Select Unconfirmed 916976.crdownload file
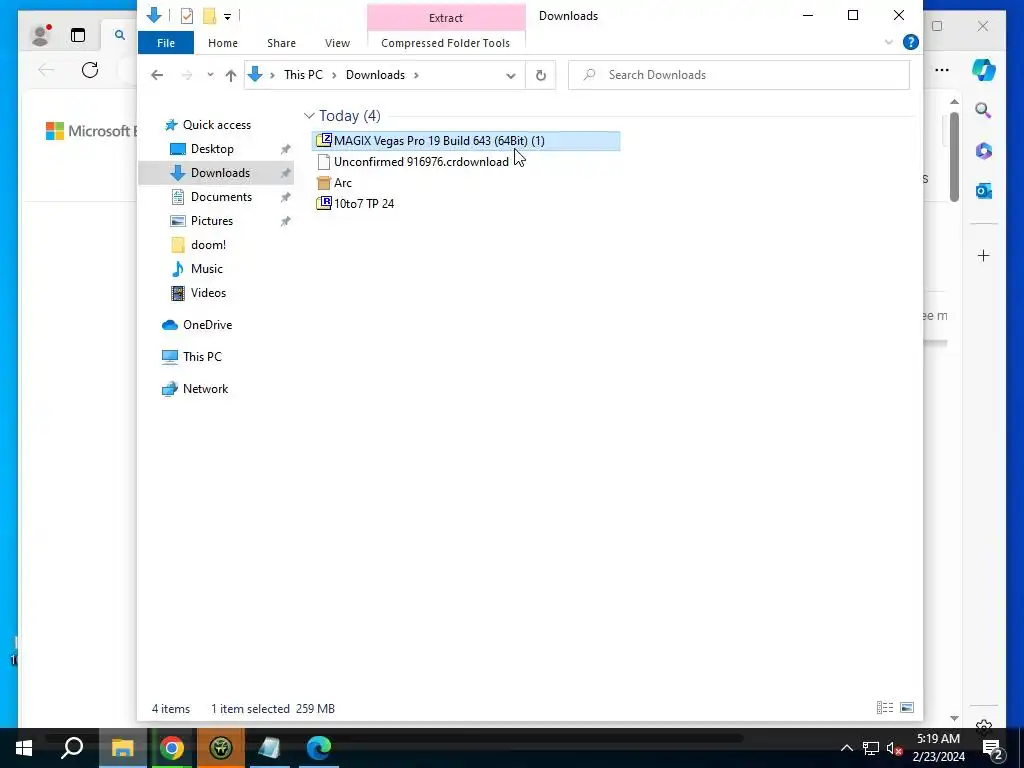This screenshot has height=768, width=1024. pyautogui.click(x=421, y=161)
